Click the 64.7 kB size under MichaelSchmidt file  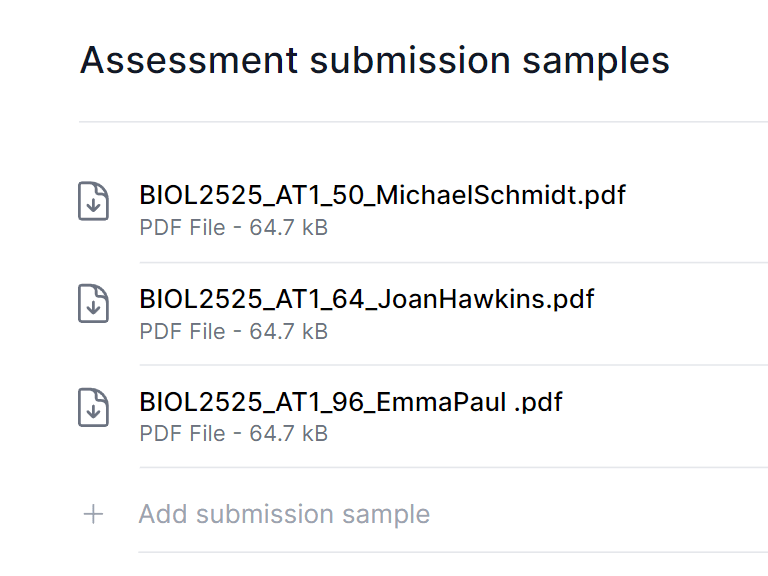tap(288, 228)
